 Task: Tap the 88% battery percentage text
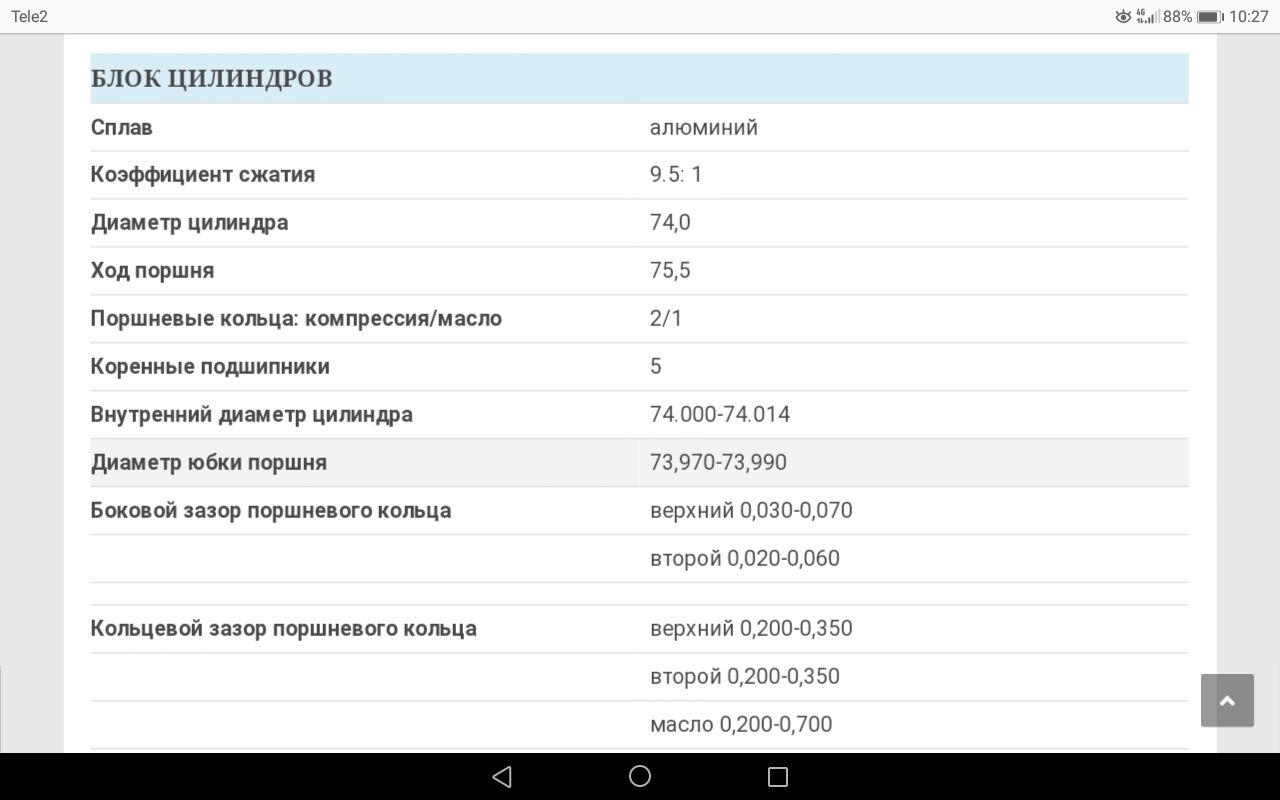[x=1177, y=16]
